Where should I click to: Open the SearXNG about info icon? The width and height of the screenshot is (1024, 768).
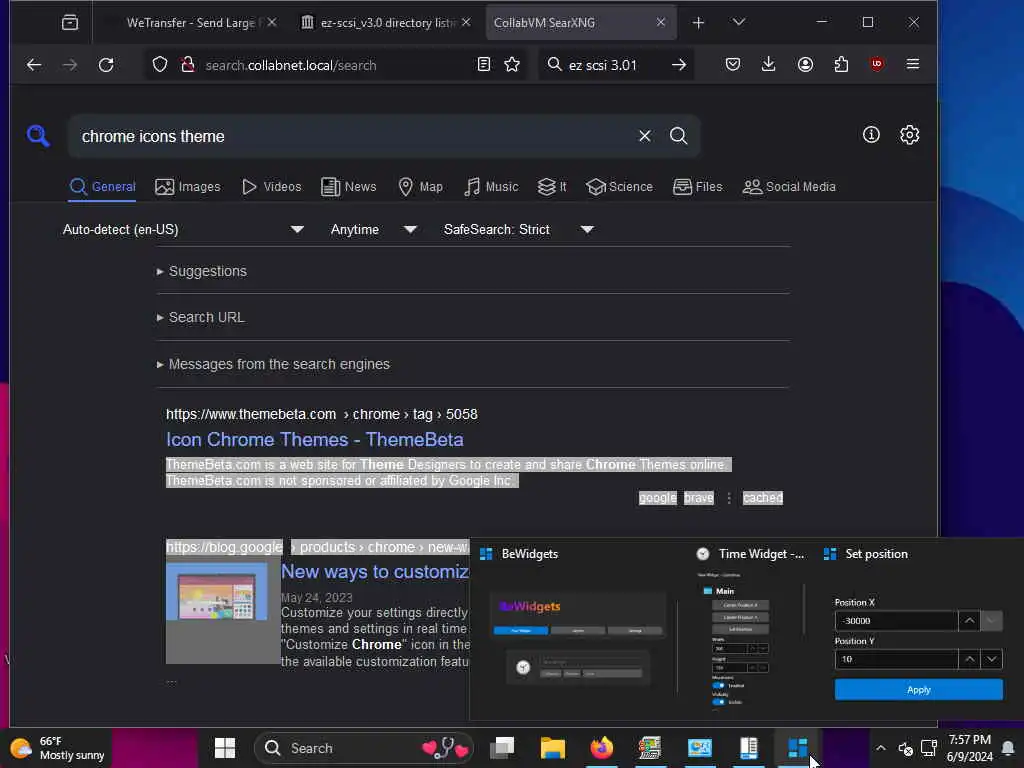[x=871, y=135]
